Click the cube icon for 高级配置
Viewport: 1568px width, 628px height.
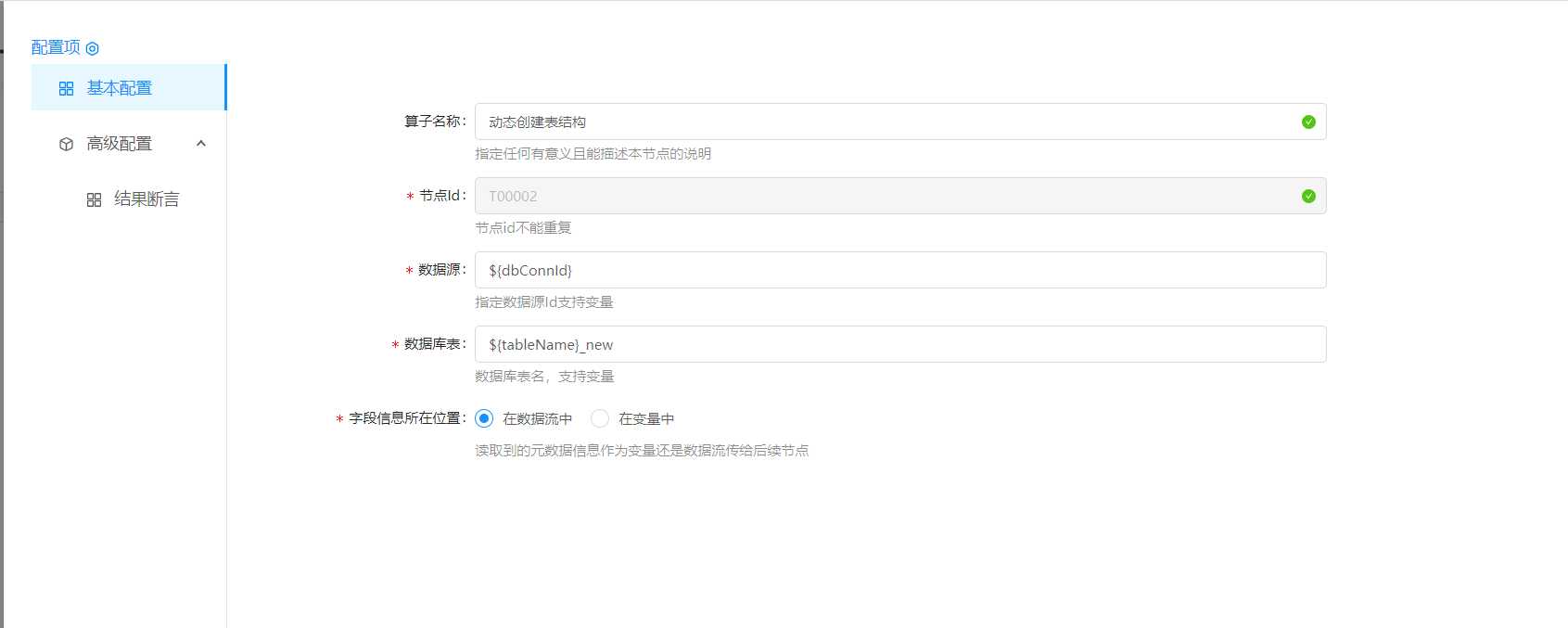tap(66, 144)
